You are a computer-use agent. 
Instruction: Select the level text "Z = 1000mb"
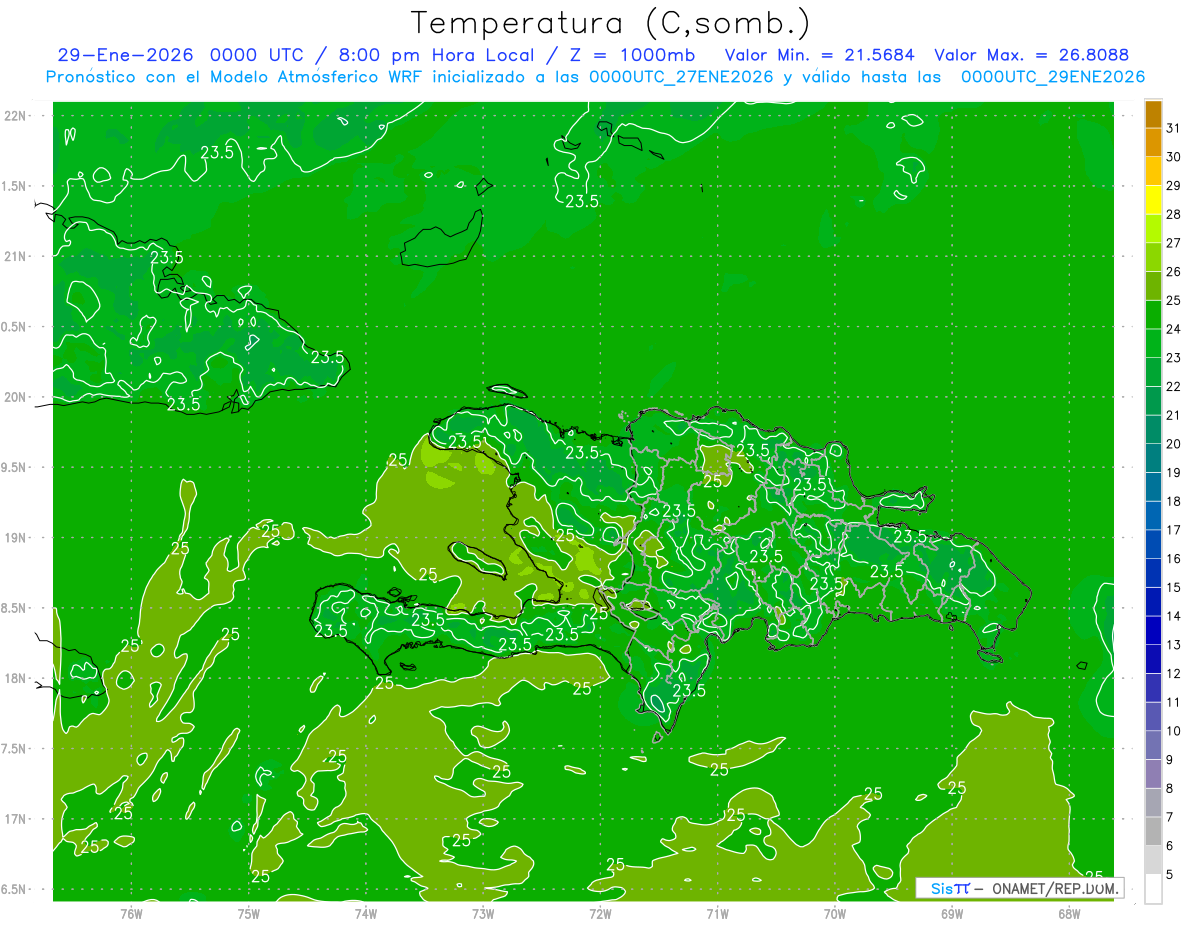632,55
